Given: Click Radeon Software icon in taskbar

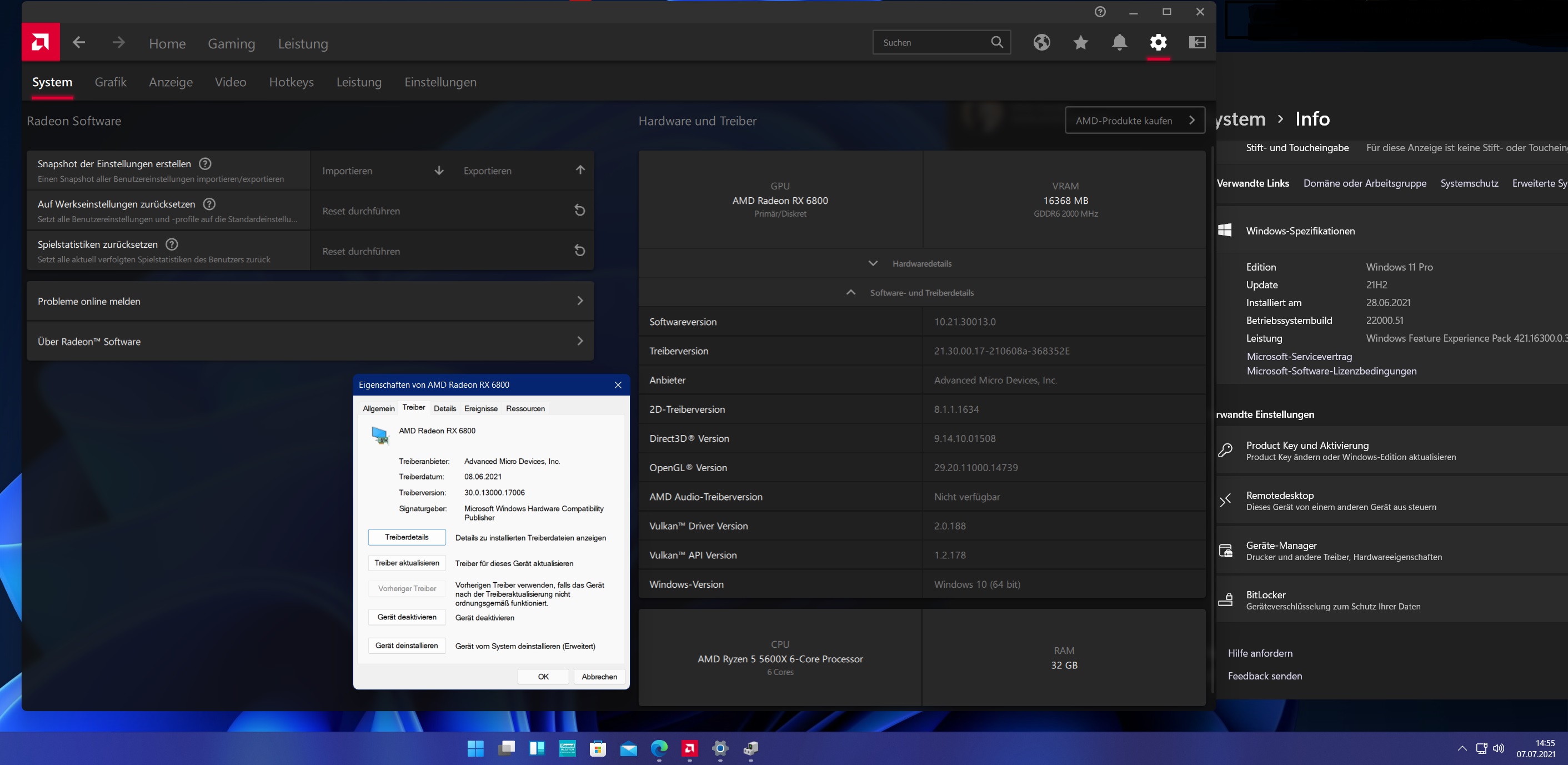Looking at the screenshot, I should (x=689, y=748).
